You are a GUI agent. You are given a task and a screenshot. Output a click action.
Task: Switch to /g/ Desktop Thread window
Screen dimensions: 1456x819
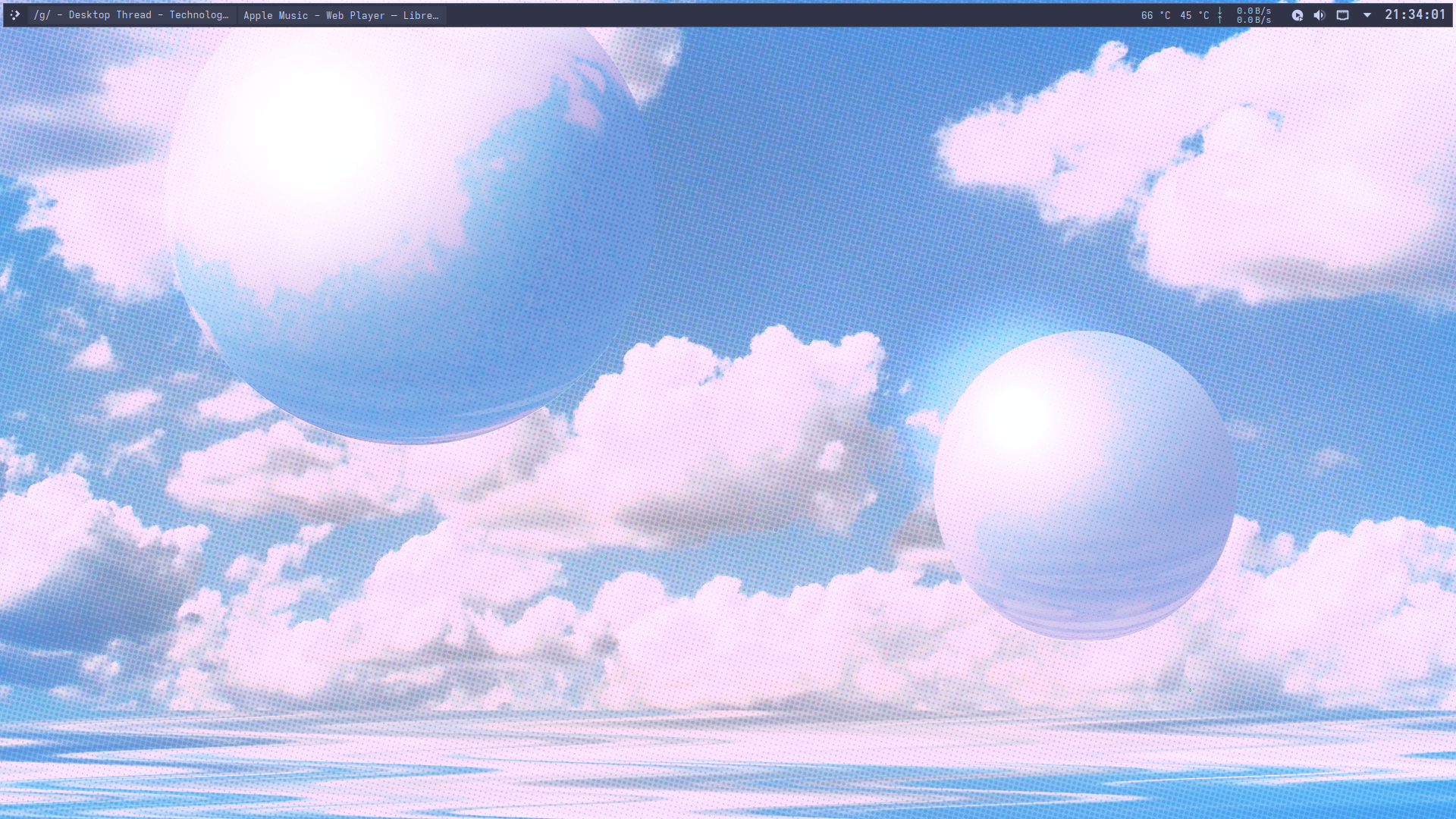[130, 15]
